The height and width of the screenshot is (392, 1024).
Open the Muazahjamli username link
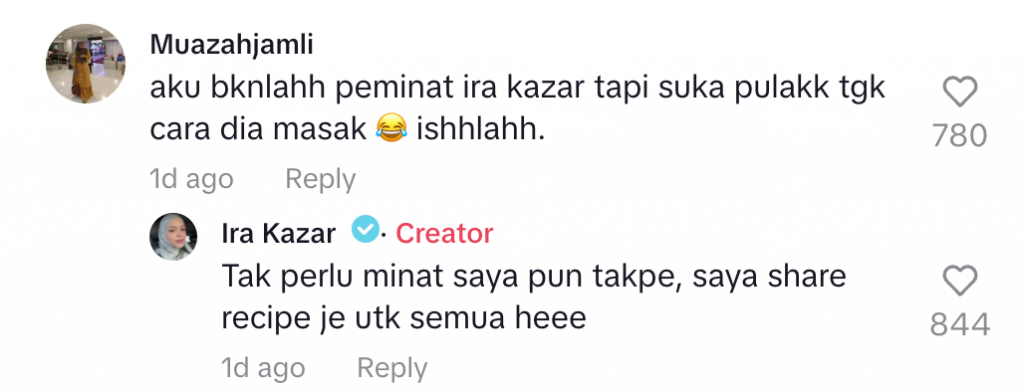[231, 45]
